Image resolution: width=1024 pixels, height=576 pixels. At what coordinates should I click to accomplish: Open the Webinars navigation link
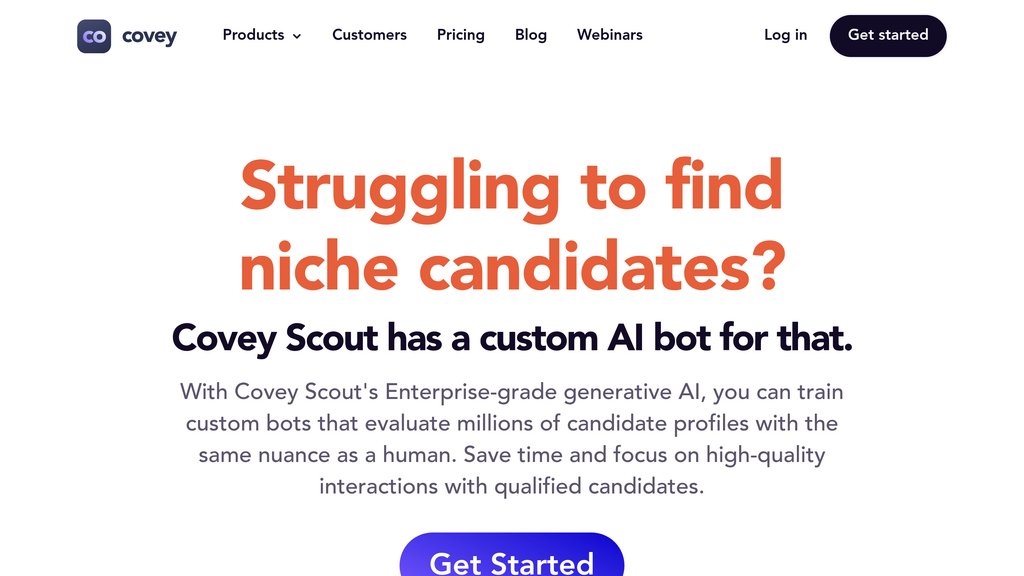point(609,35)
